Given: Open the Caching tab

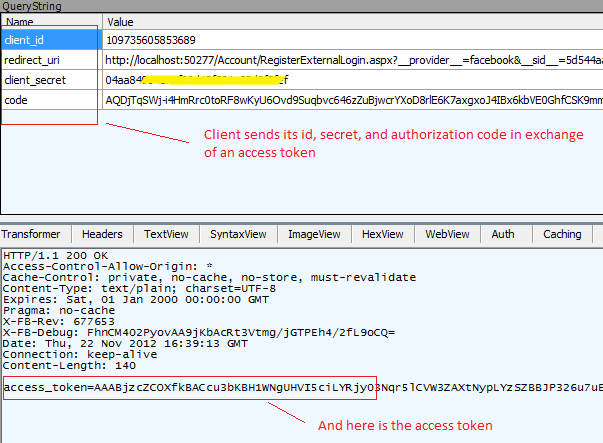Looking at the screenshot, I should tap(562, 234).
